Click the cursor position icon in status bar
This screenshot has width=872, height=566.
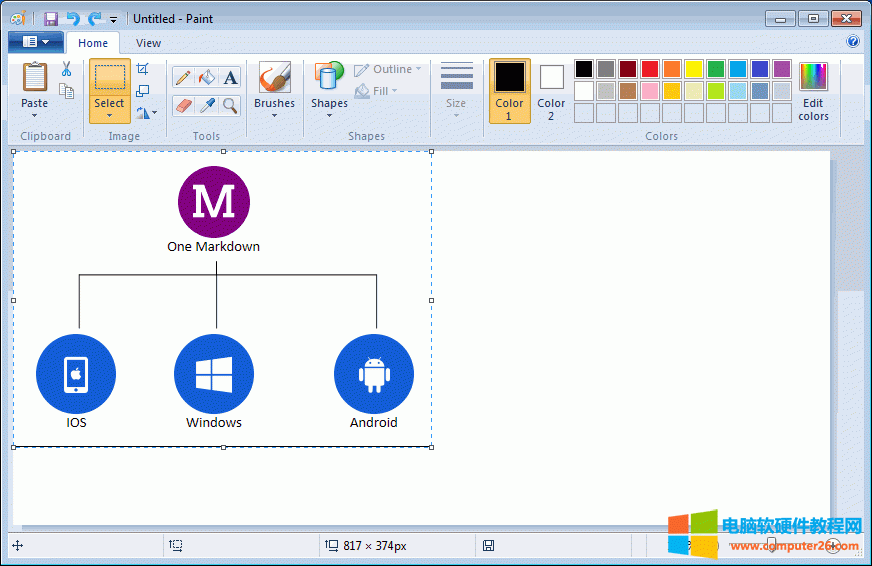click(x=18, y=545)
